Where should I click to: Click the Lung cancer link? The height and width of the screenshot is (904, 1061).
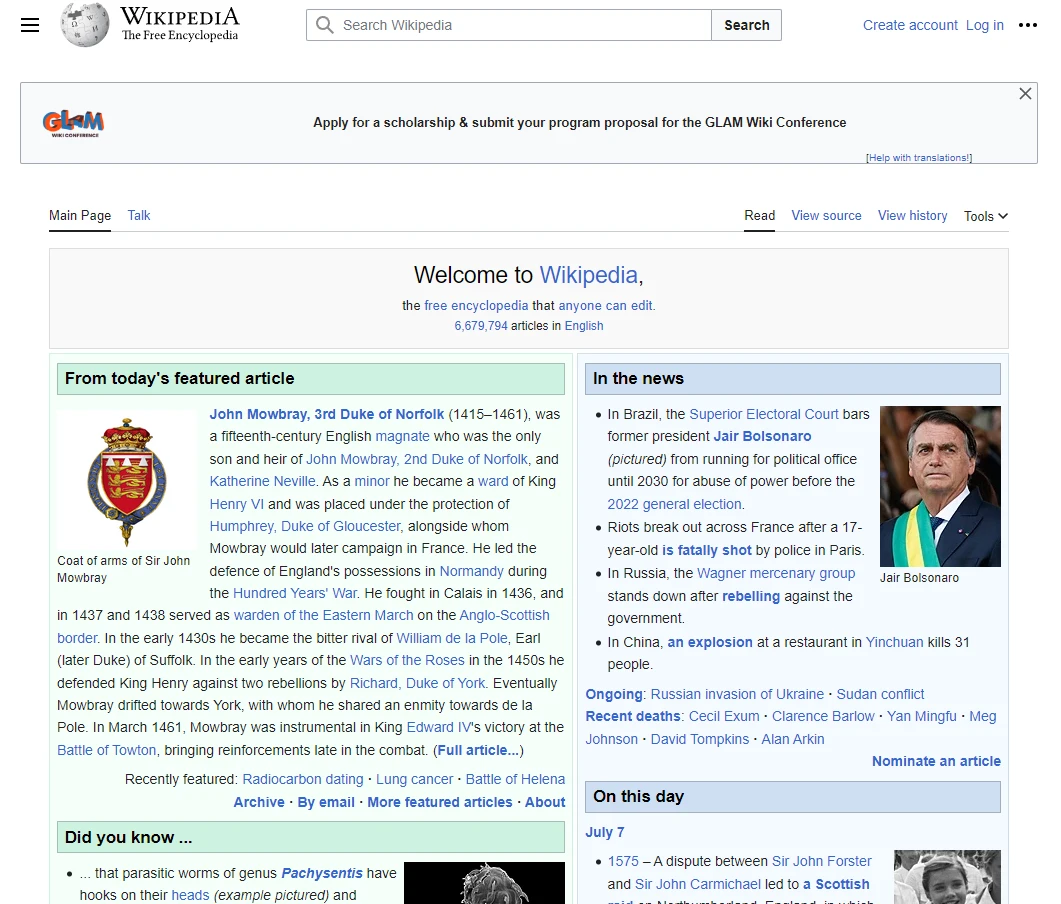pos(414,779)
